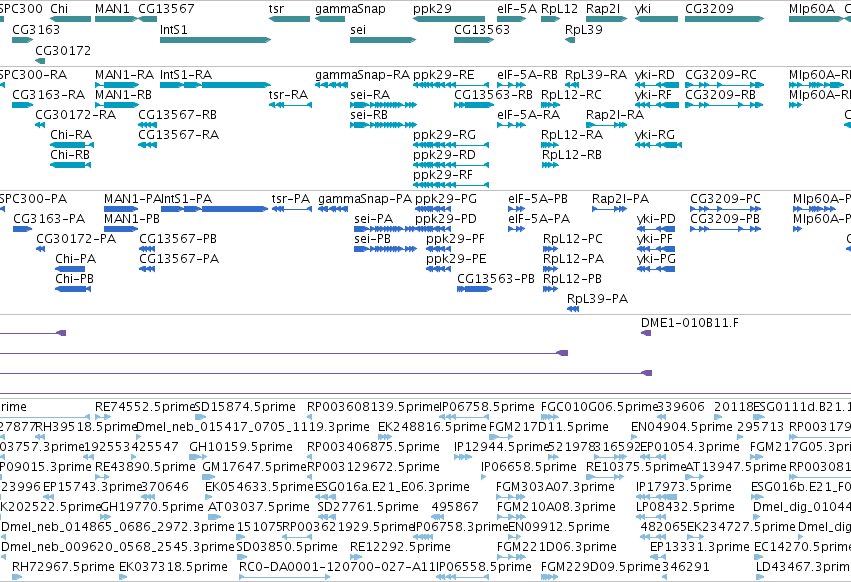Open the RE74552.5prime EST label

click(x=144, y=407)
